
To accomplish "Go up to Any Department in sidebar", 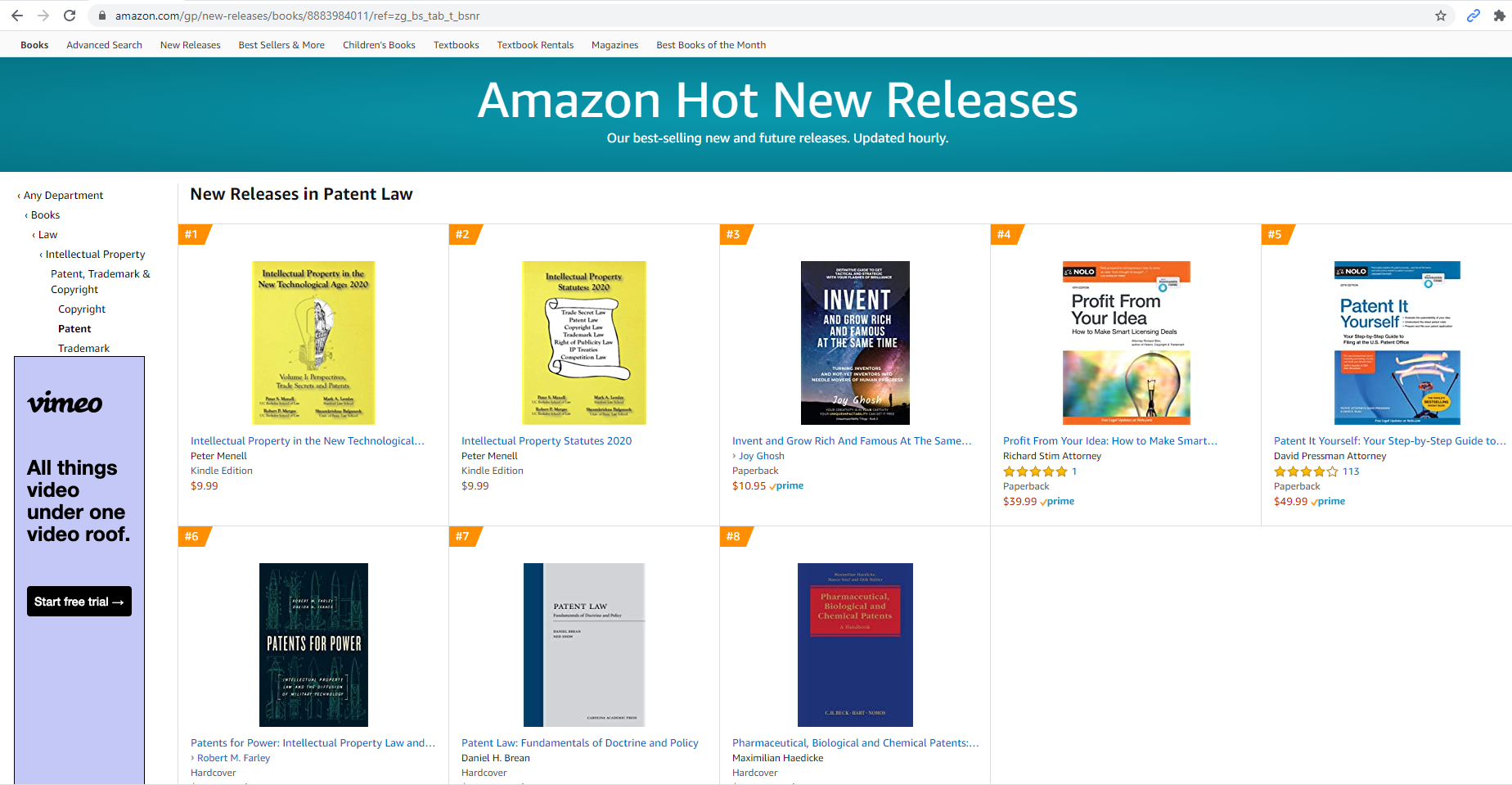I will (x=63, y=196).
